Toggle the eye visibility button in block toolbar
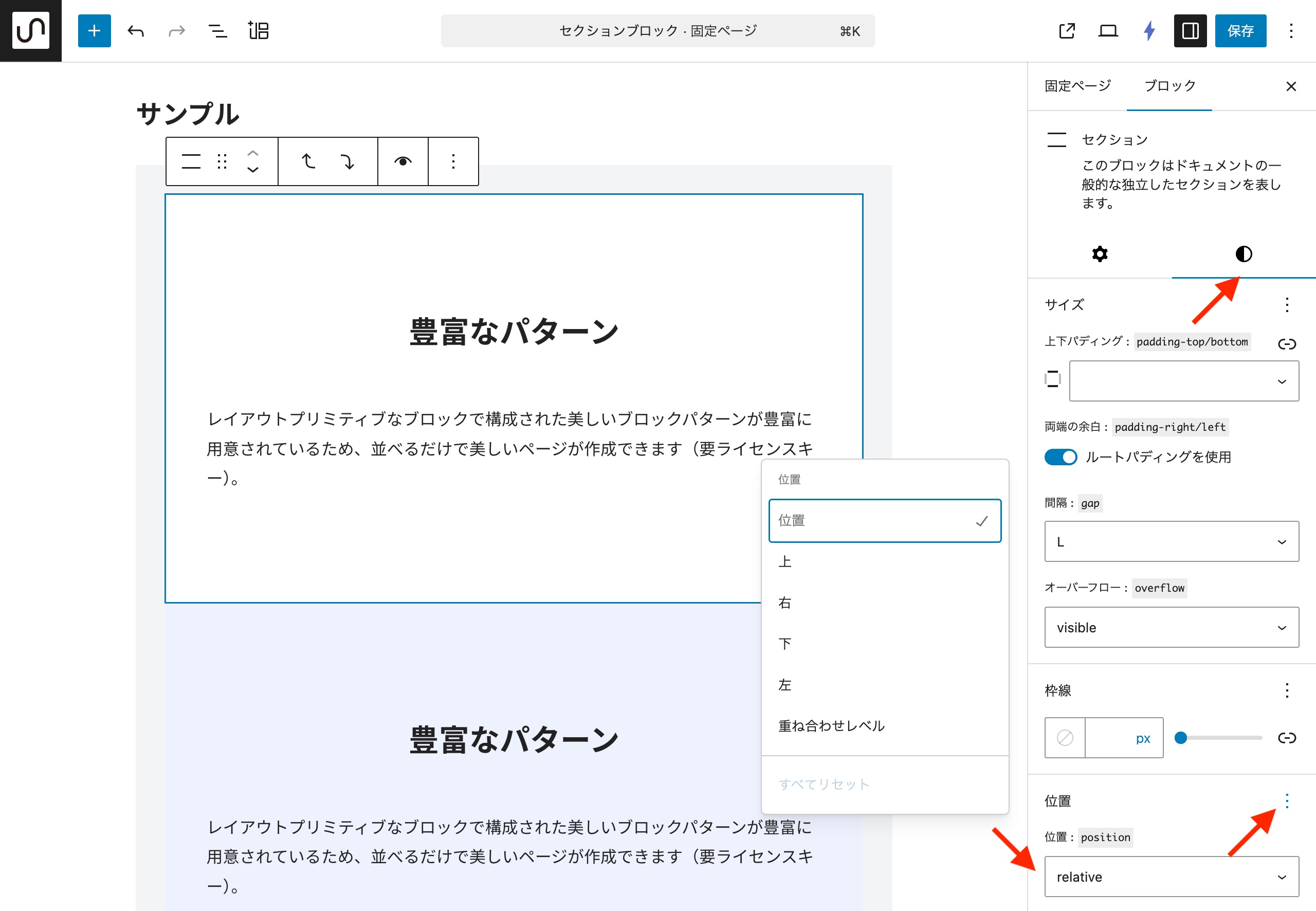Image resolution: width=1316 pixels, height=911 pixels. [403, 161]
